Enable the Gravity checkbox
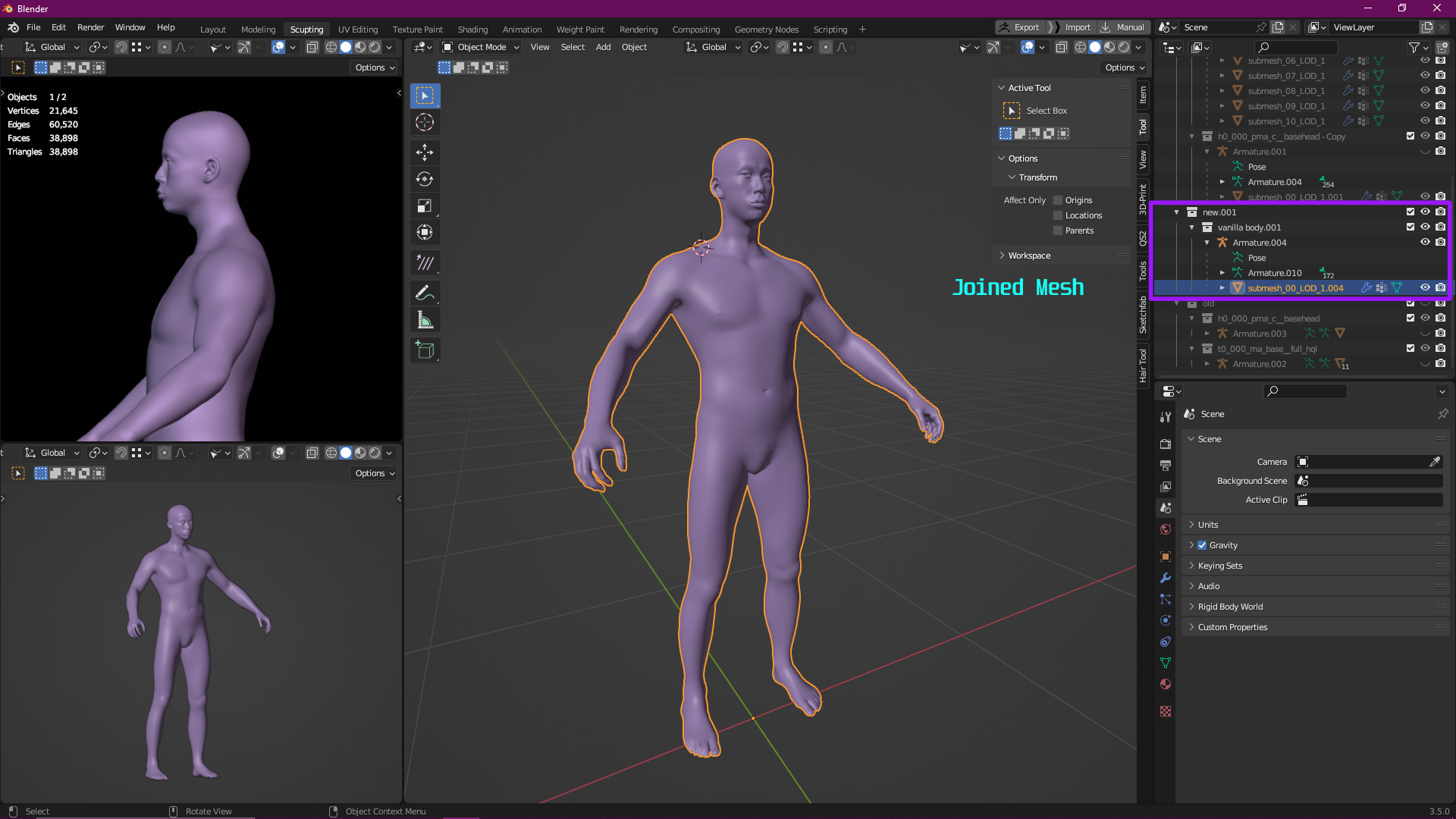 (1202, 545)
